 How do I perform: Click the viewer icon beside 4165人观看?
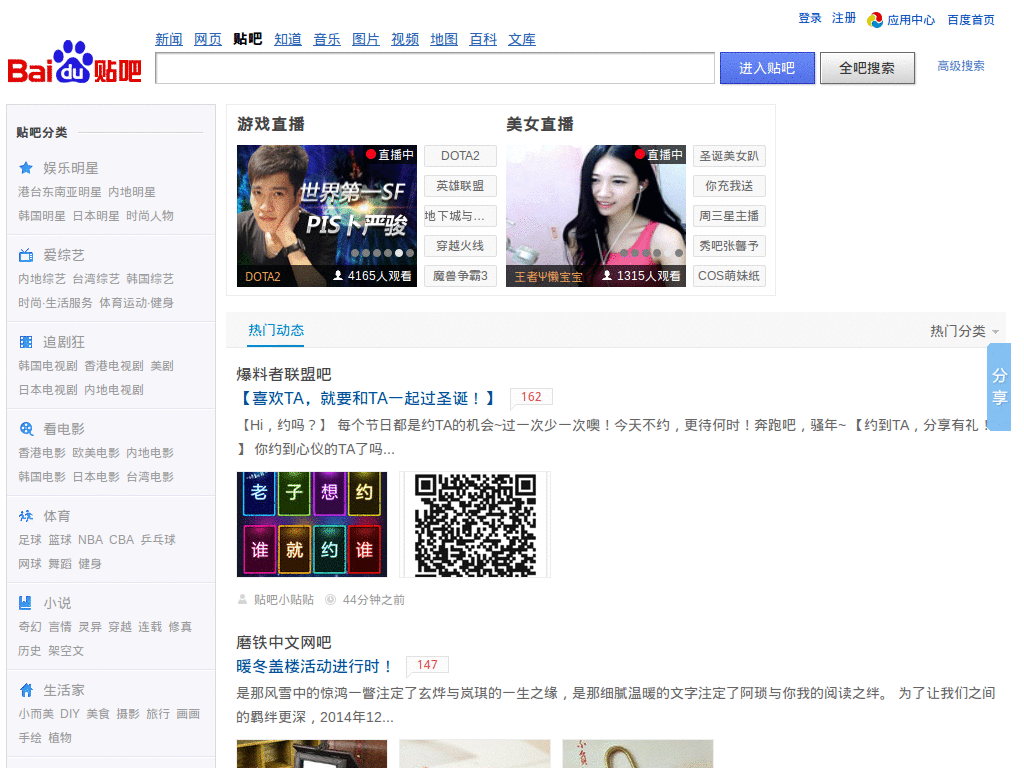(x=338, y=276)
